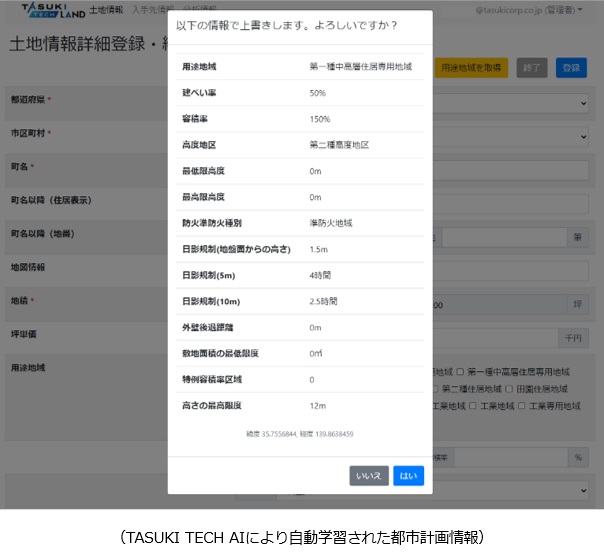This screenshot has width=604, height=558.
Task: Expand the bottom row dropdown arrow
Action: (x=583, y=491)
